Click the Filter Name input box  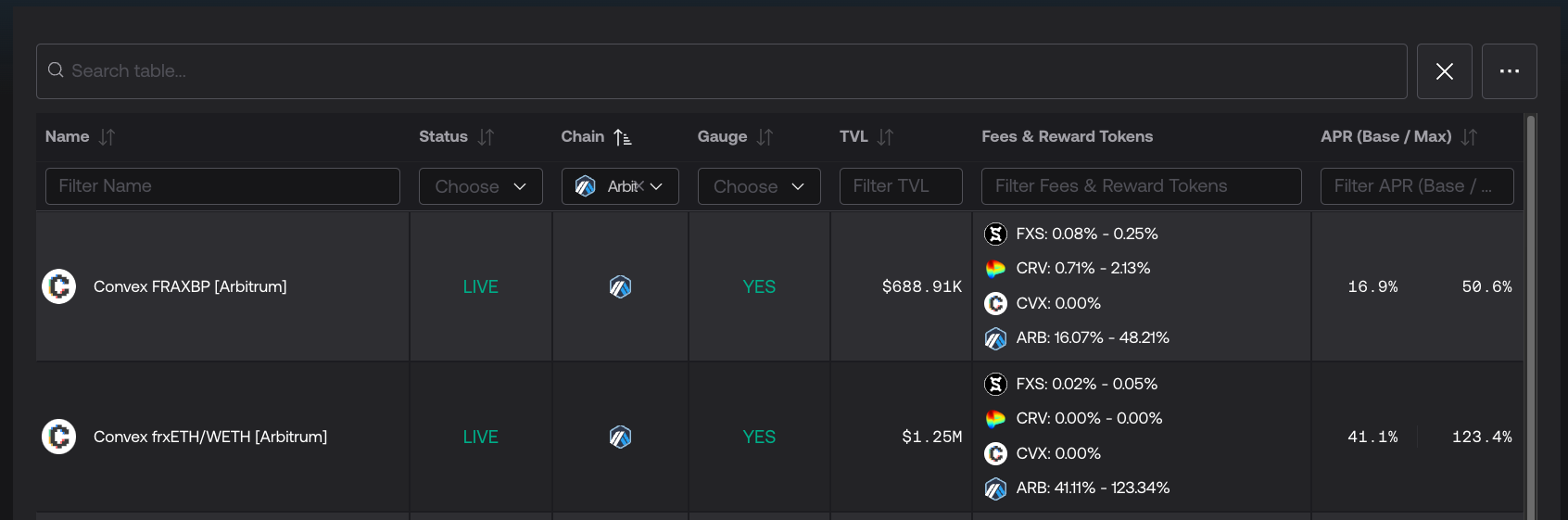(222, 186)
